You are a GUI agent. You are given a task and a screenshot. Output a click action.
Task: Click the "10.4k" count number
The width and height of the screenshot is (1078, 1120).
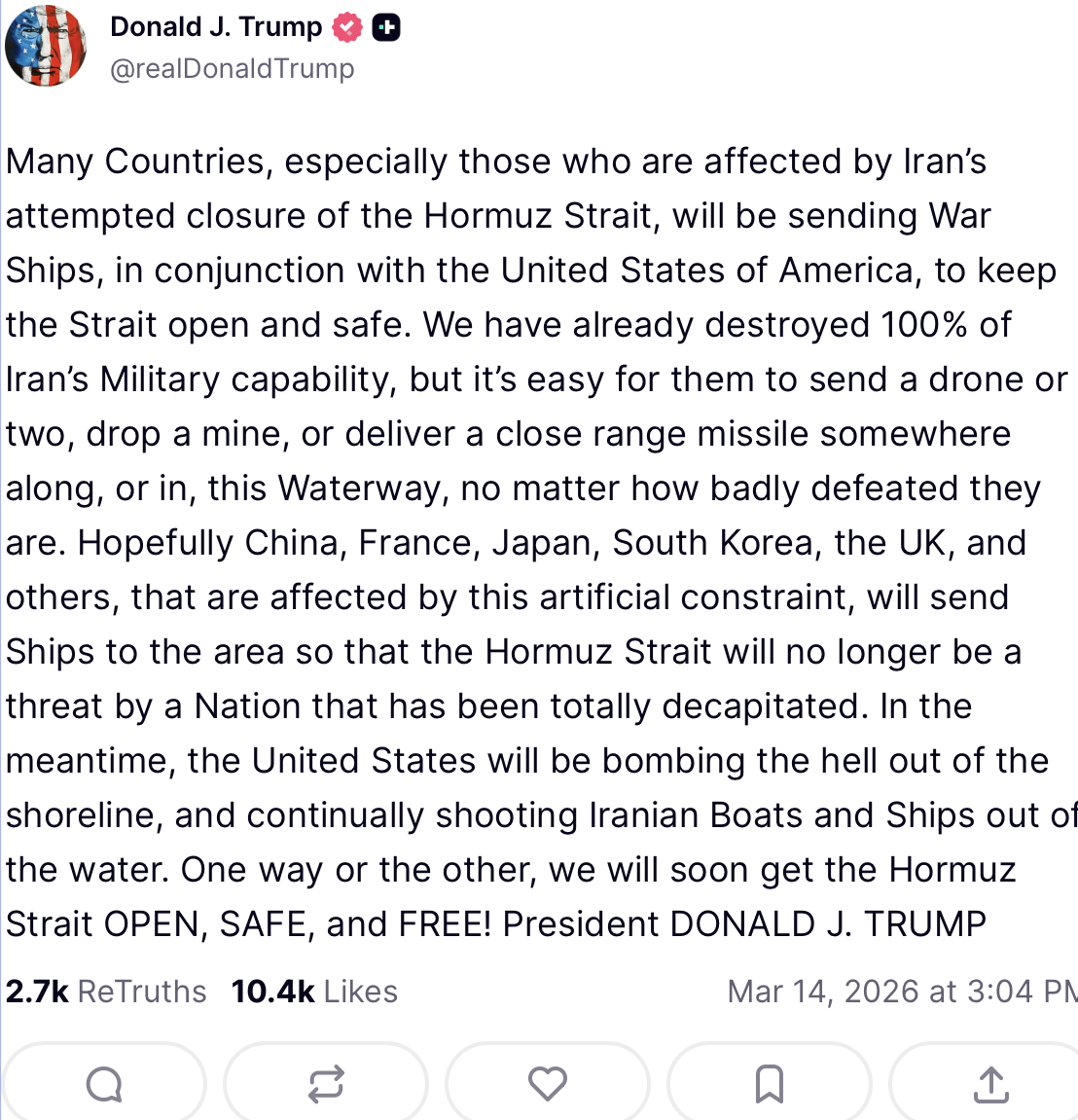click(272, 992)
